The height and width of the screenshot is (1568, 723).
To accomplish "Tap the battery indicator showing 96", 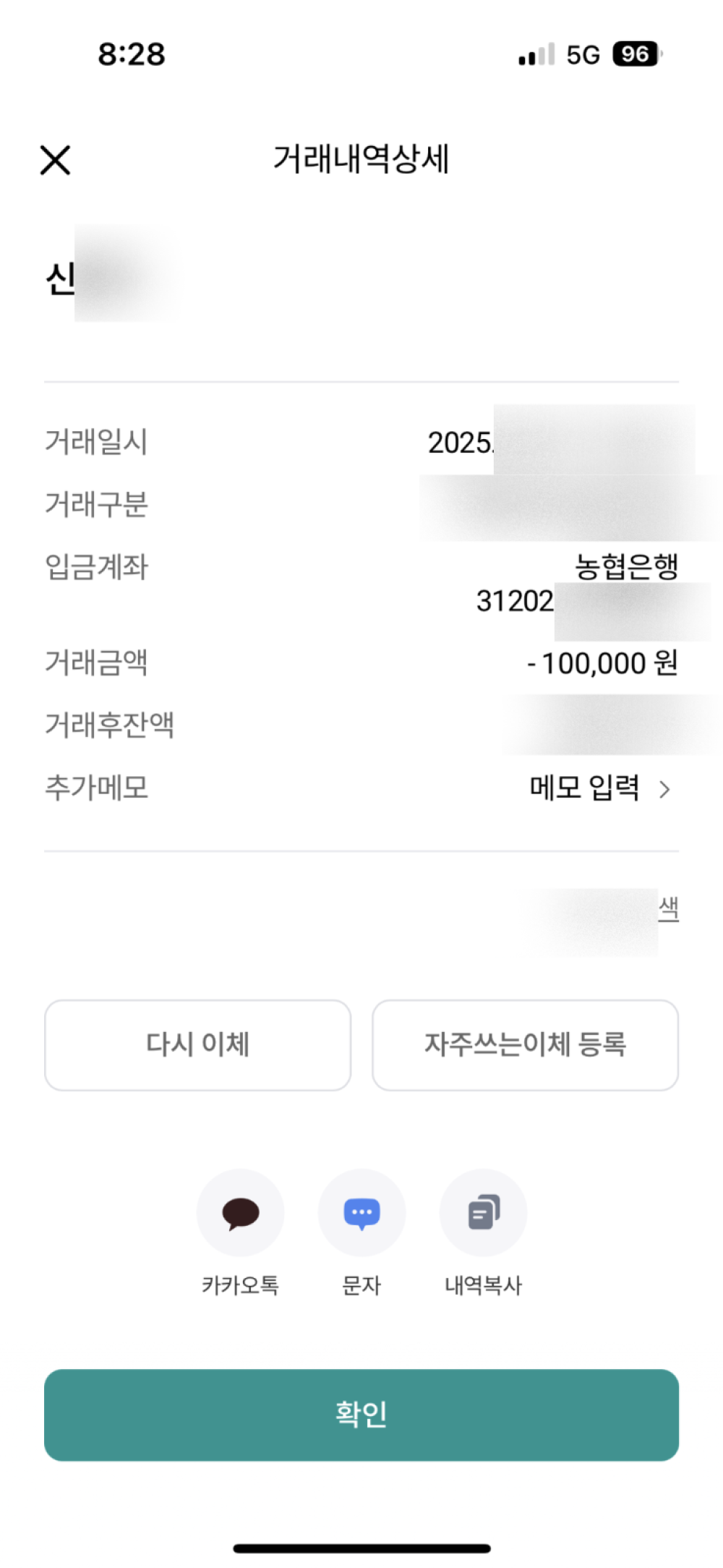I will click(636, 54).
